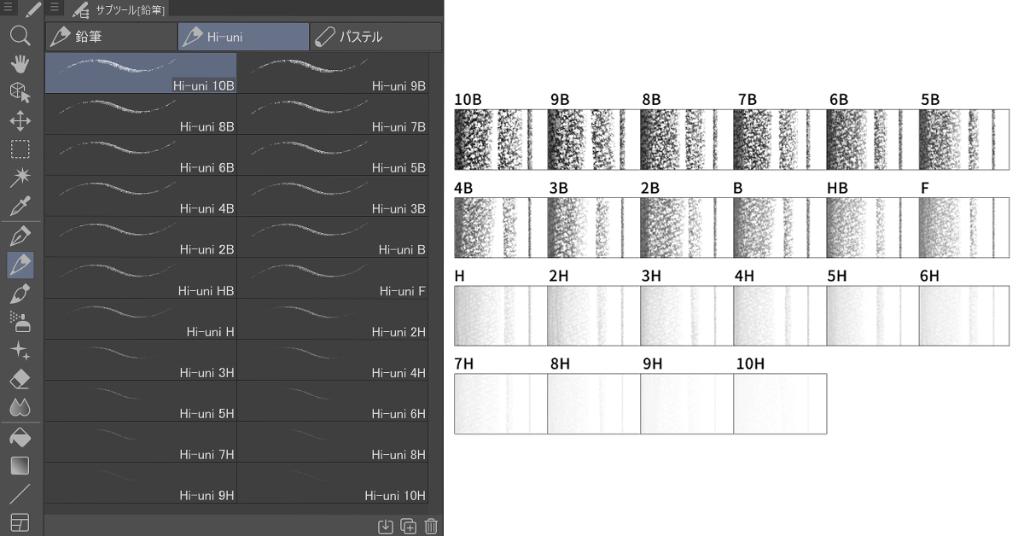This screenshot has width=1024, height=536.
Task: Click the 4H stroke sample swatch
Action: click(780, 315)
